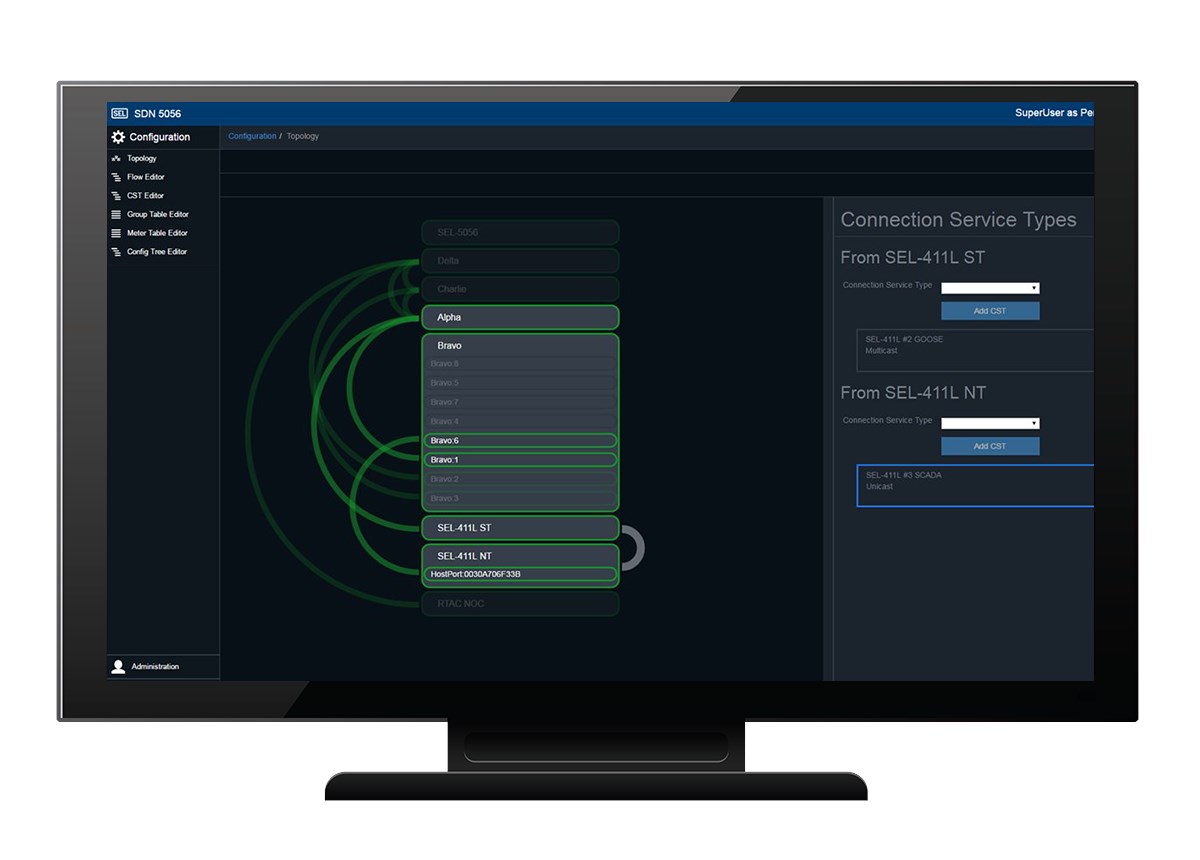Click the SDN 5056 title
Image resolution: width=1200 pixels, height=860 pixels.
tap(157, 114)
